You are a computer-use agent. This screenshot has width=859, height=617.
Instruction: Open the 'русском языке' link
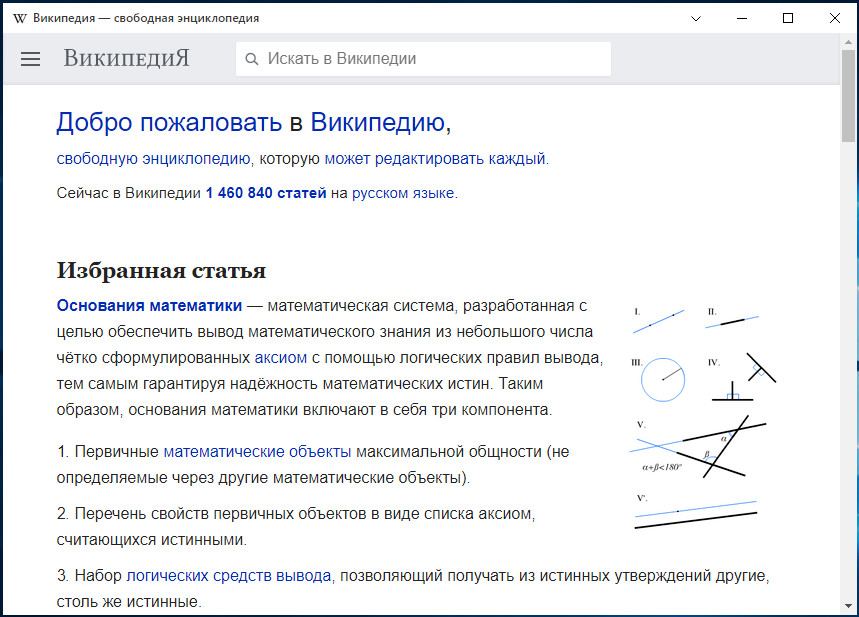point(403,193)
